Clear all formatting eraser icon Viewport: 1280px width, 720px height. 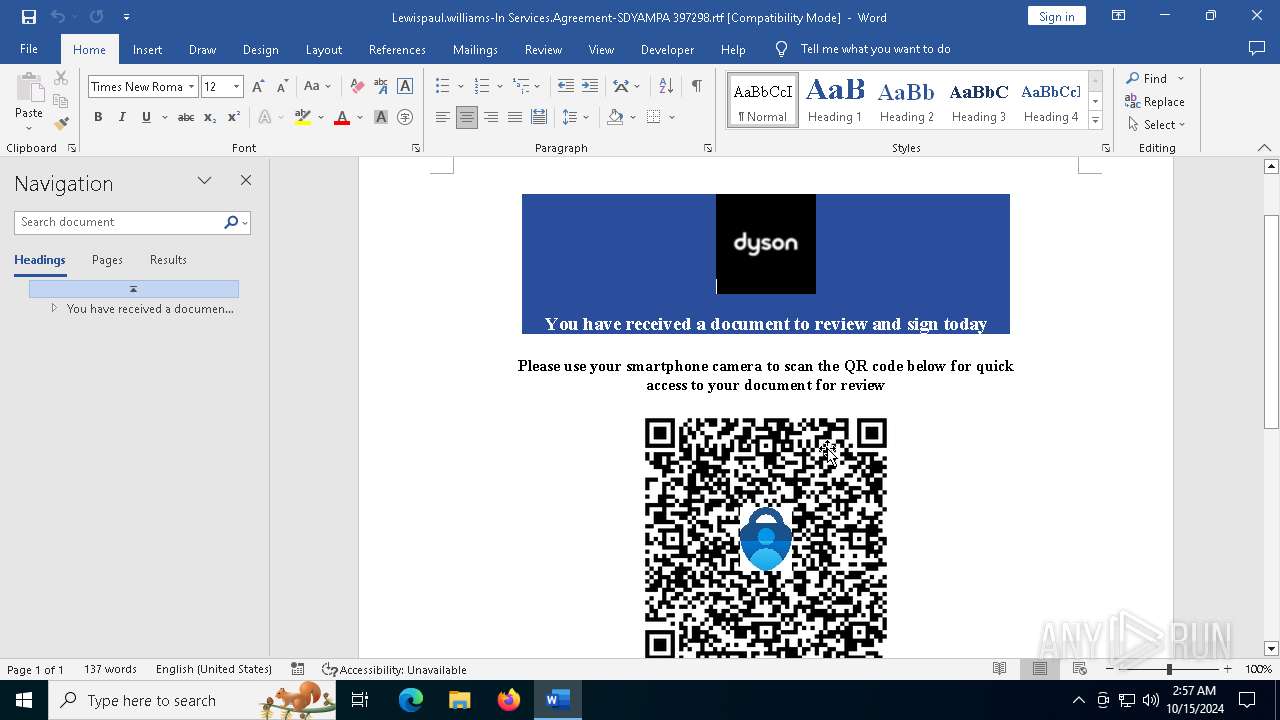[x=357, y=87]
